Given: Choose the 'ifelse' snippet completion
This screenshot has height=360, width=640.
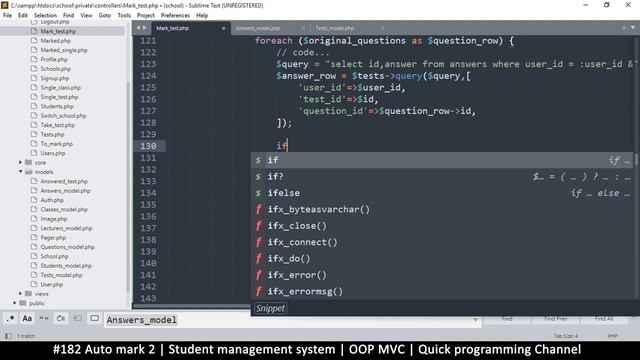Looking at the screenshot, I should click(x=442, y=193).
